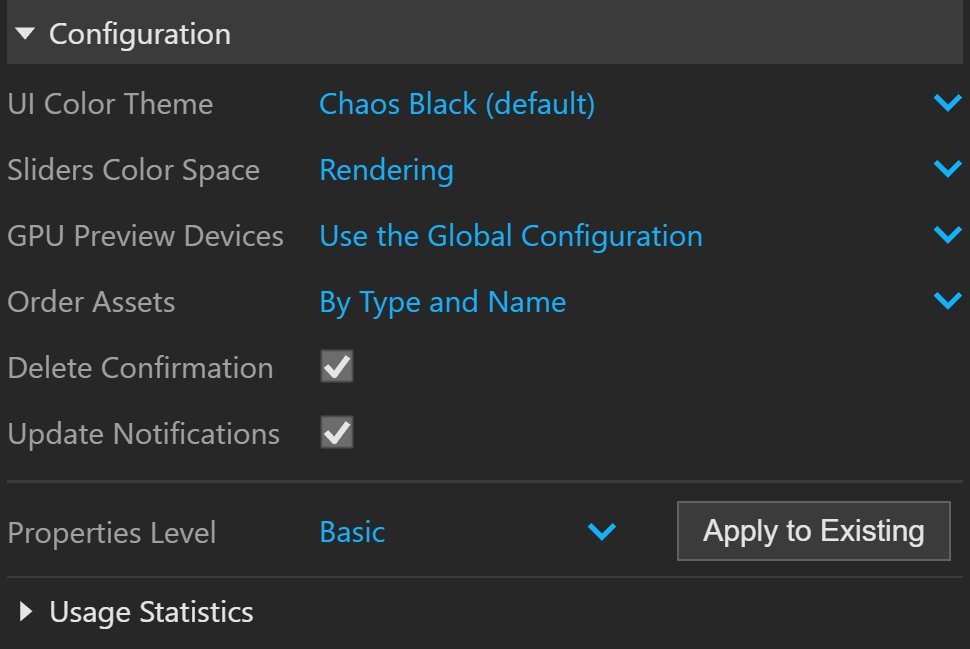Open the Use the Global Configuration dropdown

640,236
